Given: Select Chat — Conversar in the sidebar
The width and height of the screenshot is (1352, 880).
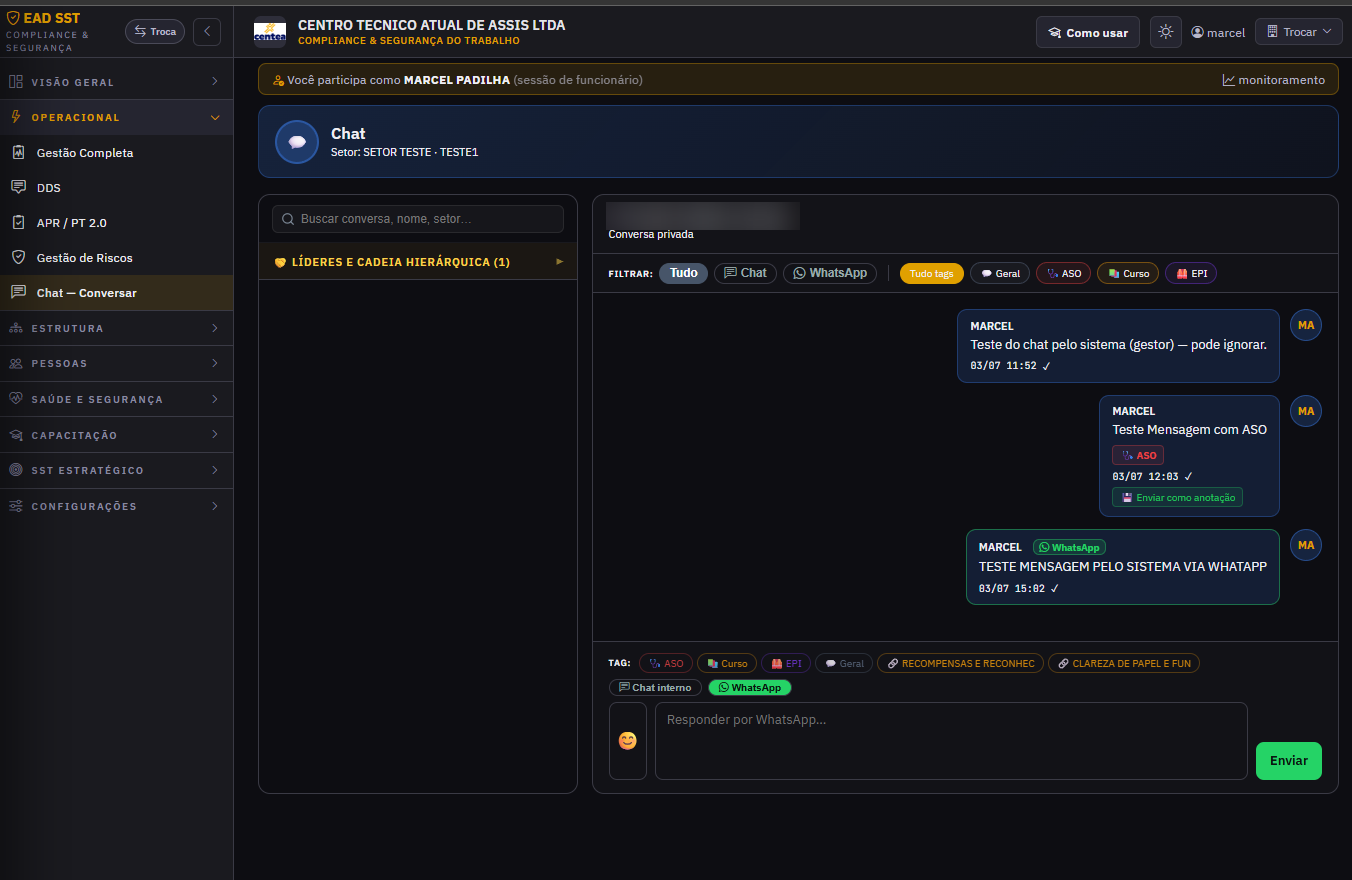Looking at the screenshot, I should [116, 293].
